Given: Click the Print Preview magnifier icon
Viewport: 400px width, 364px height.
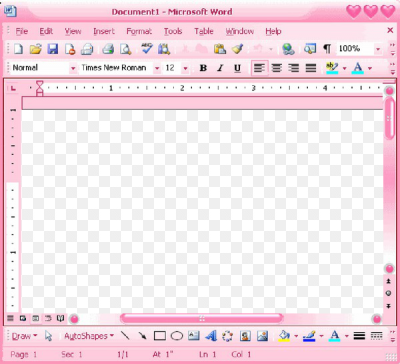Looking at the screenshot, I should tap(125, 49).
